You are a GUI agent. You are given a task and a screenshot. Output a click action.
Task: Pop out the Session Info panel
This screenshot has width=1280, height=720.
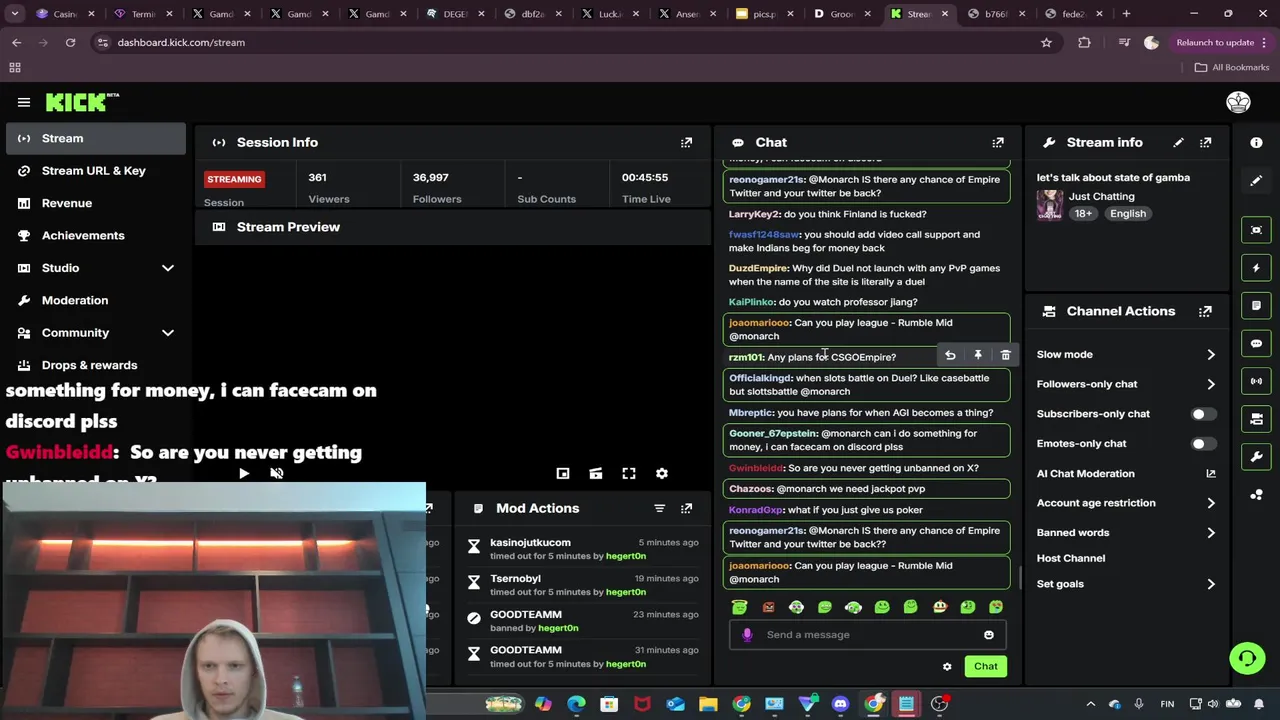pos(686,143)
